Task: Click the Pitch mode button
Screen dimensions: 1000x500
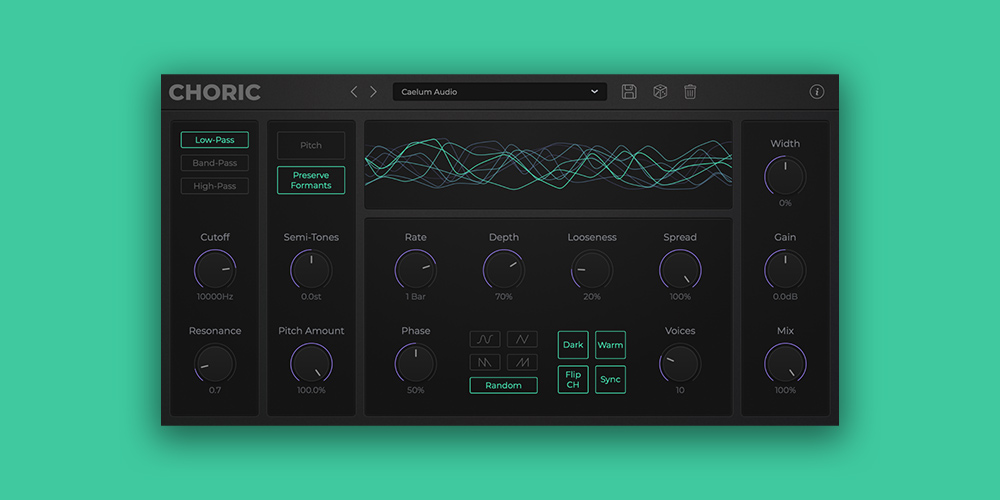Action: coord(311,145)
